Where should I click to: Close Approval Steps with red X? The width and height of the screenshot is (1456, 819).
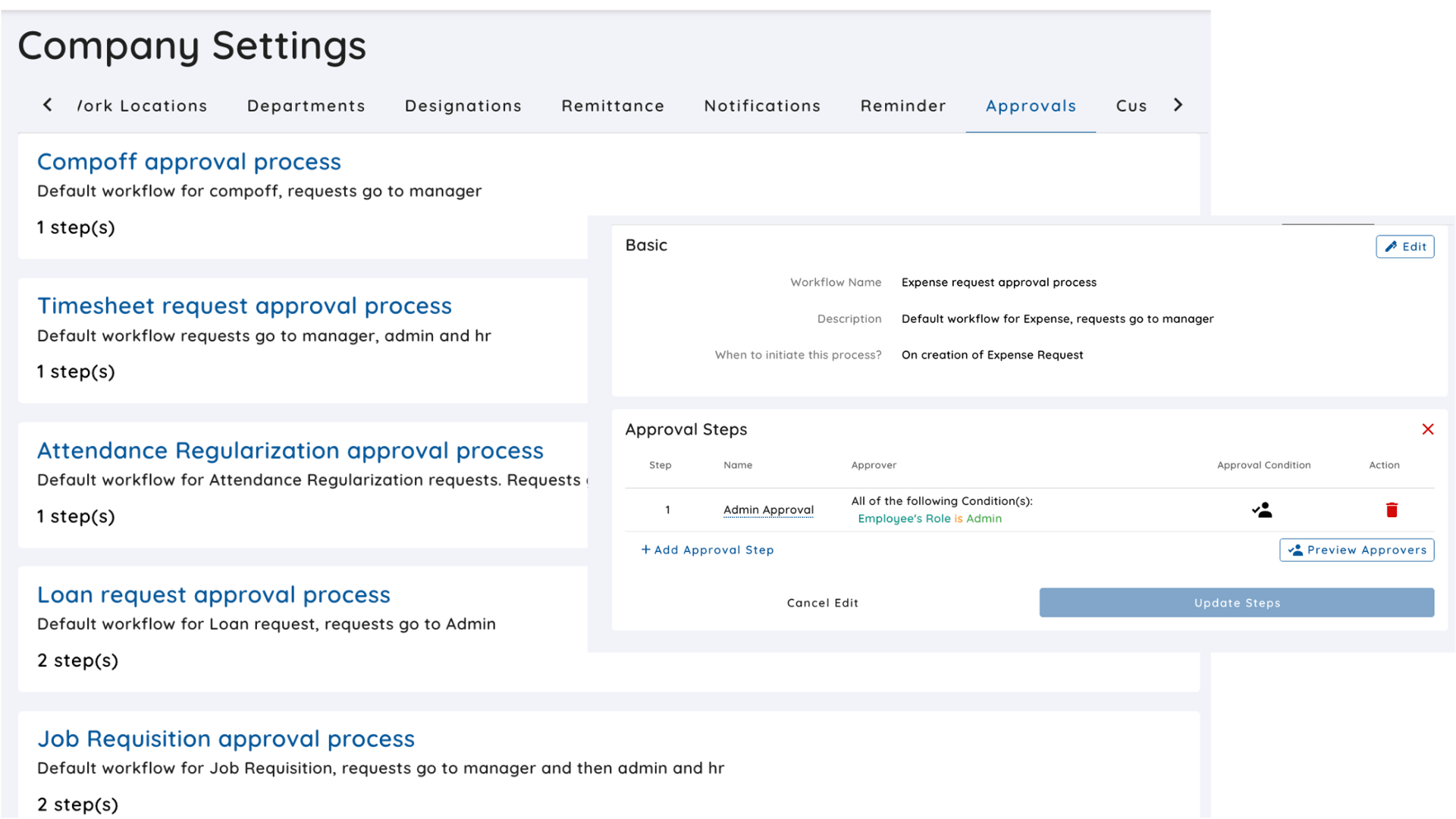(1427, 429)
